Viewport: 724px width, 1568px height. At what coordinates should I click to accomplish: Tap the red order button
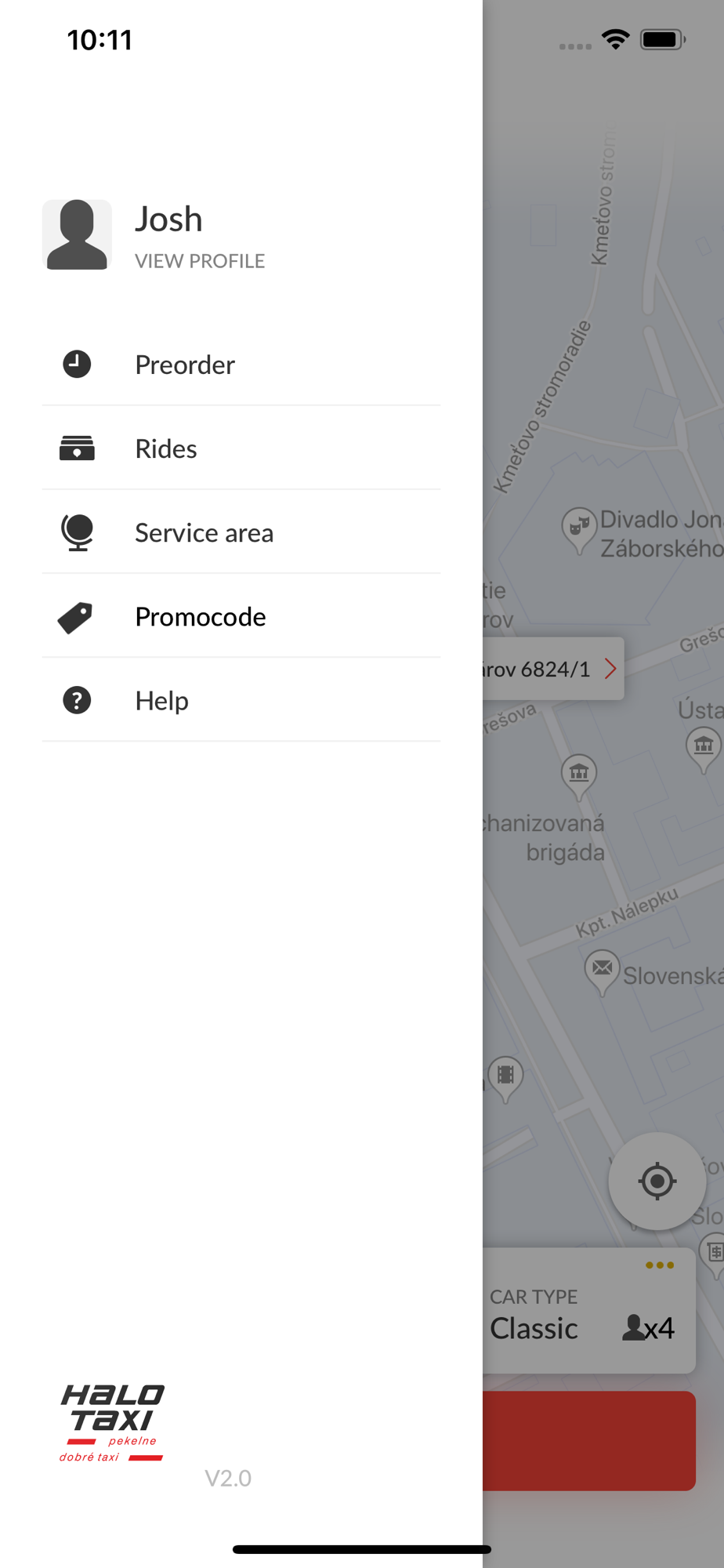(588, 1441)
